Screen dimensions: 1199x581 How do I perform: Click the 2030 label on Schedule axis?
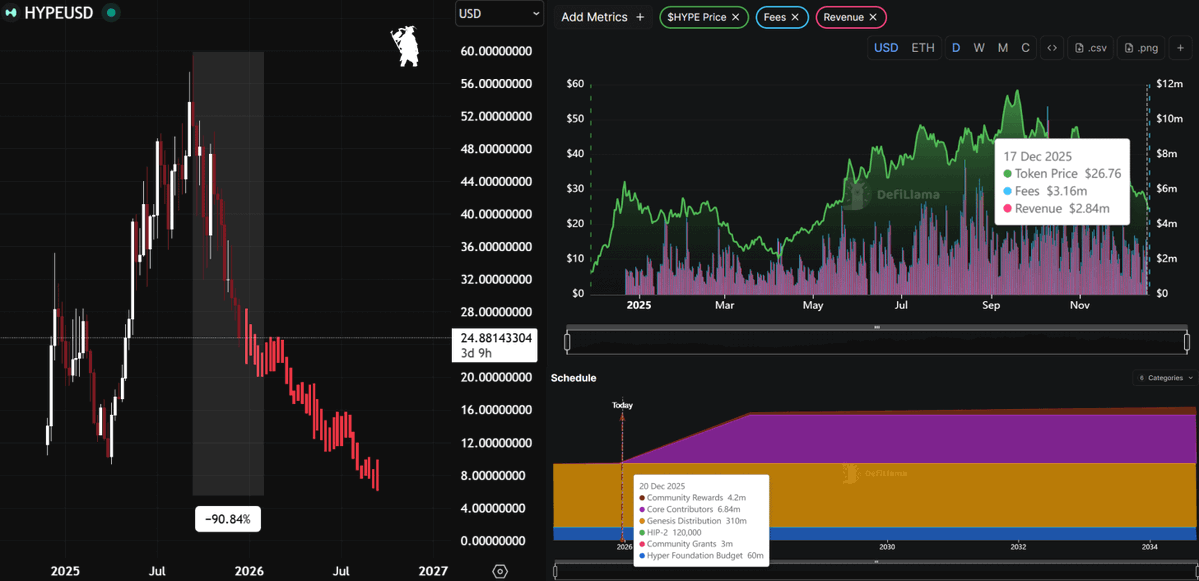[887, 547]
